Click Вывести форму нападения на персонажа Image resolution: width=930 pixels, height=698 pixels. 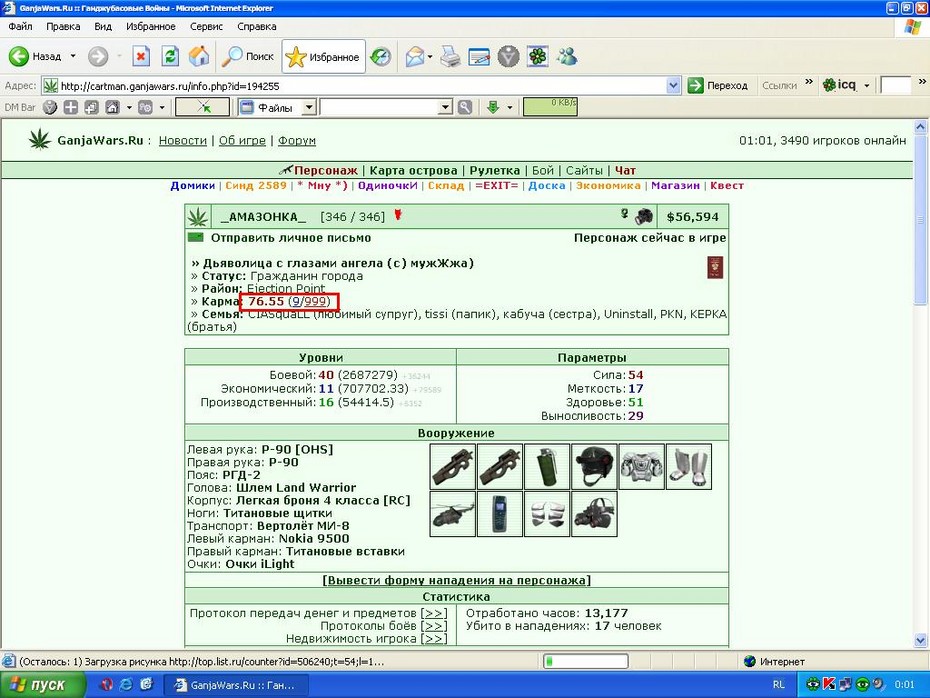coord(456,580)
